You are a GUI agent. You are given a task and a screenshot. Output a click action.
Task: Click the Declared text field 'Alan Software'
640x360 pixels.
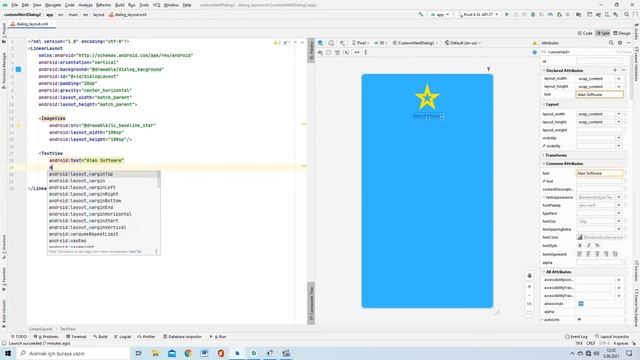pyautogui.click(x=600, y=94)
